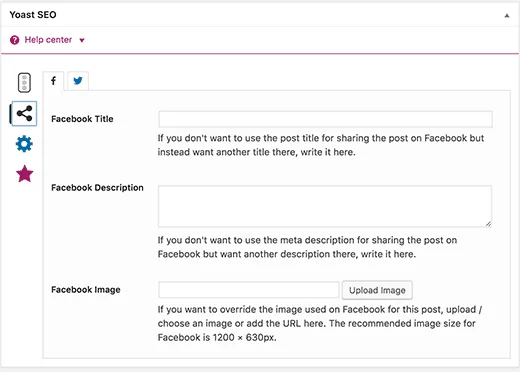Click the Facebook Title label
Image resolution: width=520 pixels, height=372 pixels.
pyautogui.click(x=82, y=119)
